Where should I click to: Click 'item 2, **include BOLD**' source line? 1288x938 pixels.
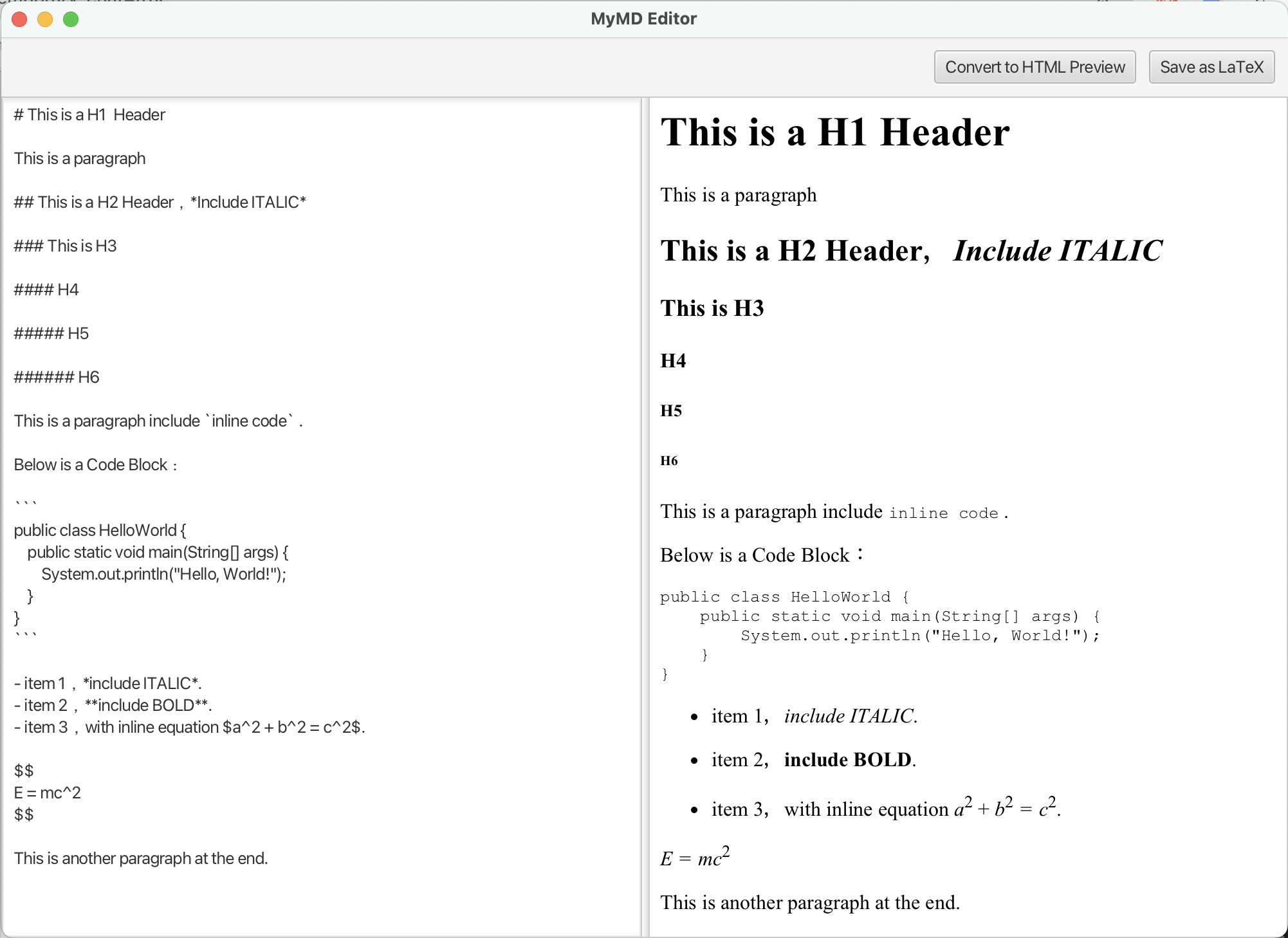(x=113, y=705)
